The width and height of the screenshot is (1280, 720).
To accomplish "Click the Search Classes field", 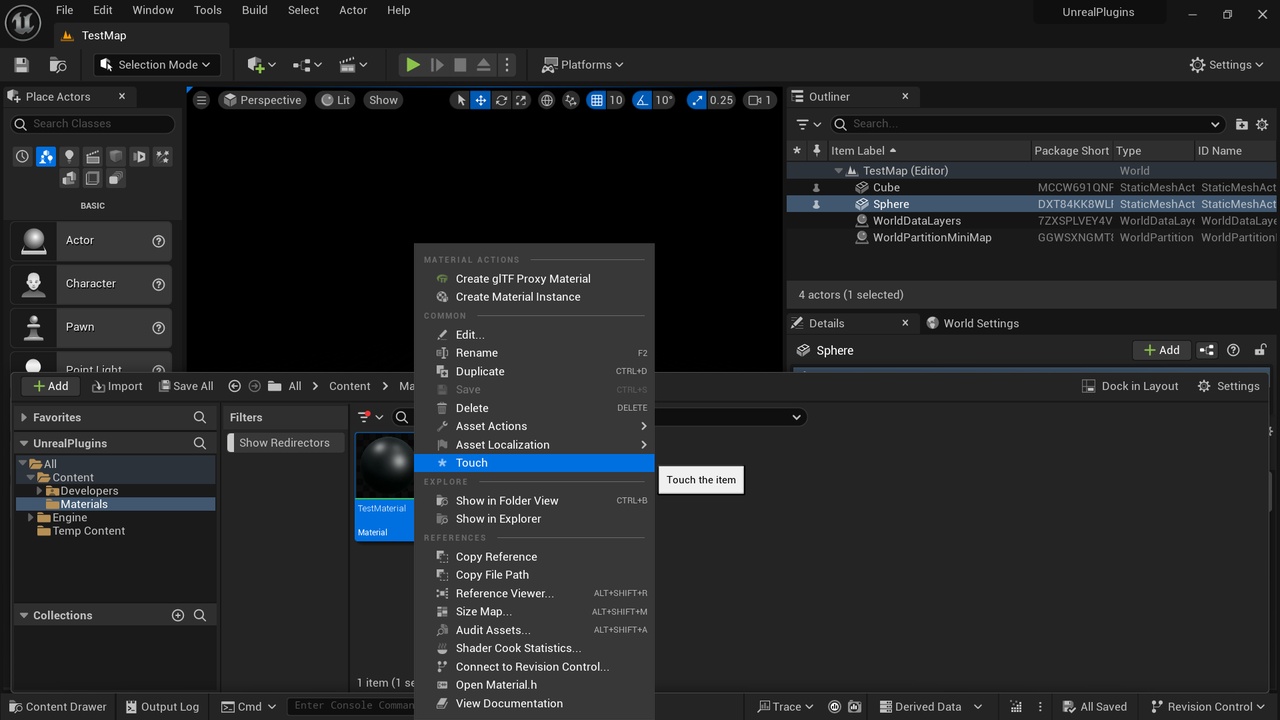I will coord(92,124).
